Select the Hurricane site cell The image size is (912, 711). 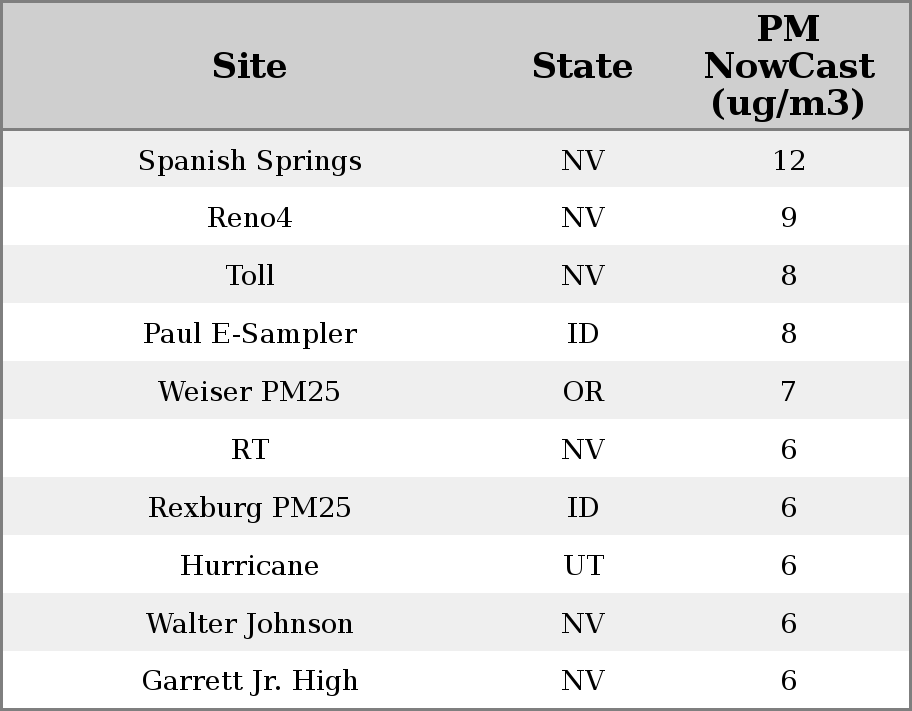(x=249, y=566)
